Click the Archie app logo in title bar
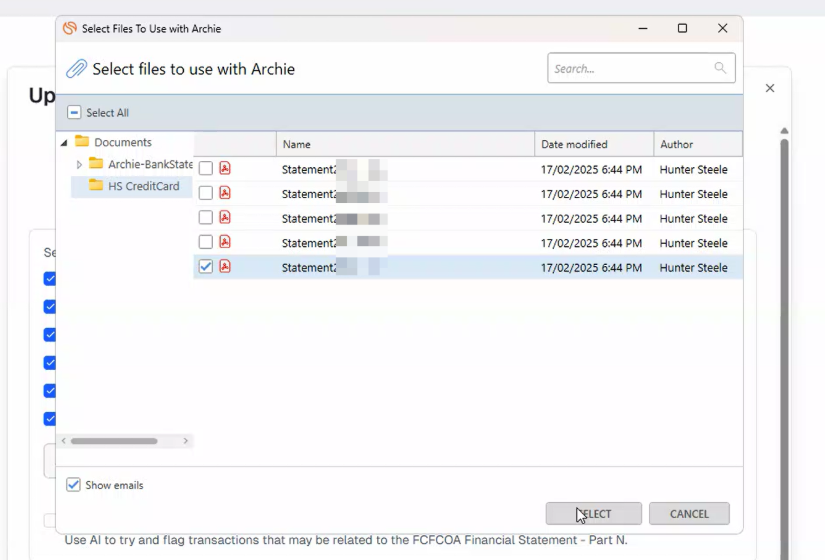825x560 pixels. 69,28
